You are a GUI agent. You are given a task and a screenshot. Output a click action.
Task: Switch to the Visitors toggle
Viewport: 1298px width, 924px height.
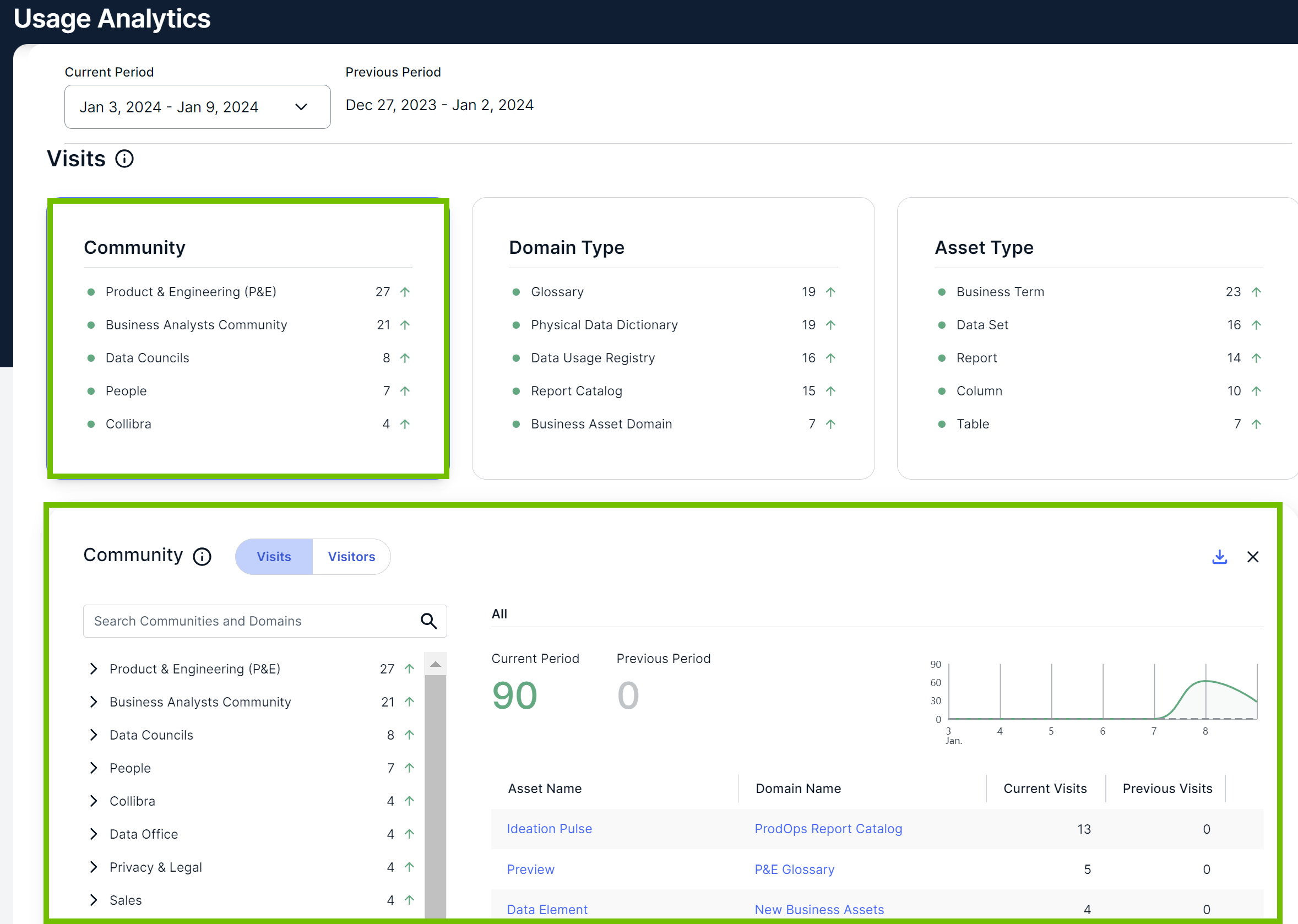coord(351,557)
